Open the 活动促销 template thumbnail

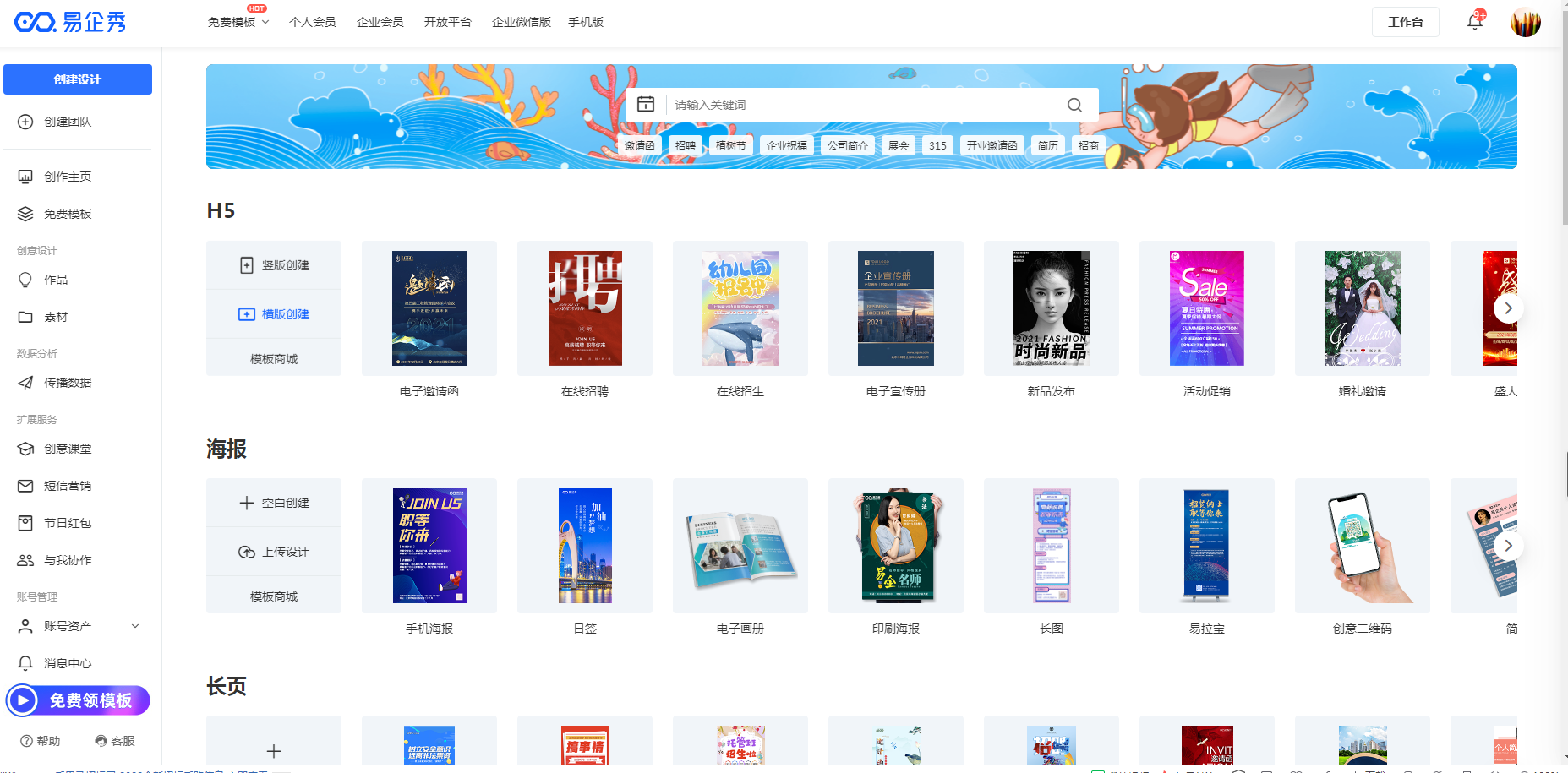[1207, 308]
